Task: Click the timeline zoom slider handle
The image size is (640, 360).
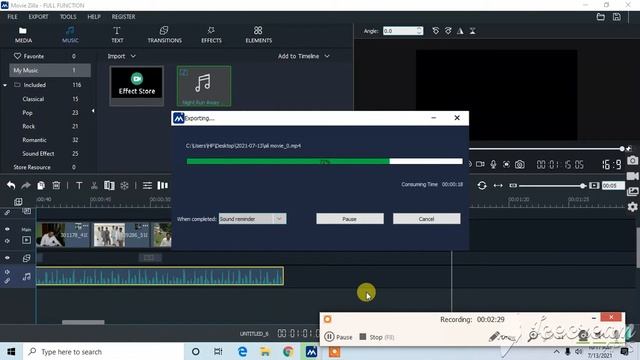Action: [x=583, y=186]
